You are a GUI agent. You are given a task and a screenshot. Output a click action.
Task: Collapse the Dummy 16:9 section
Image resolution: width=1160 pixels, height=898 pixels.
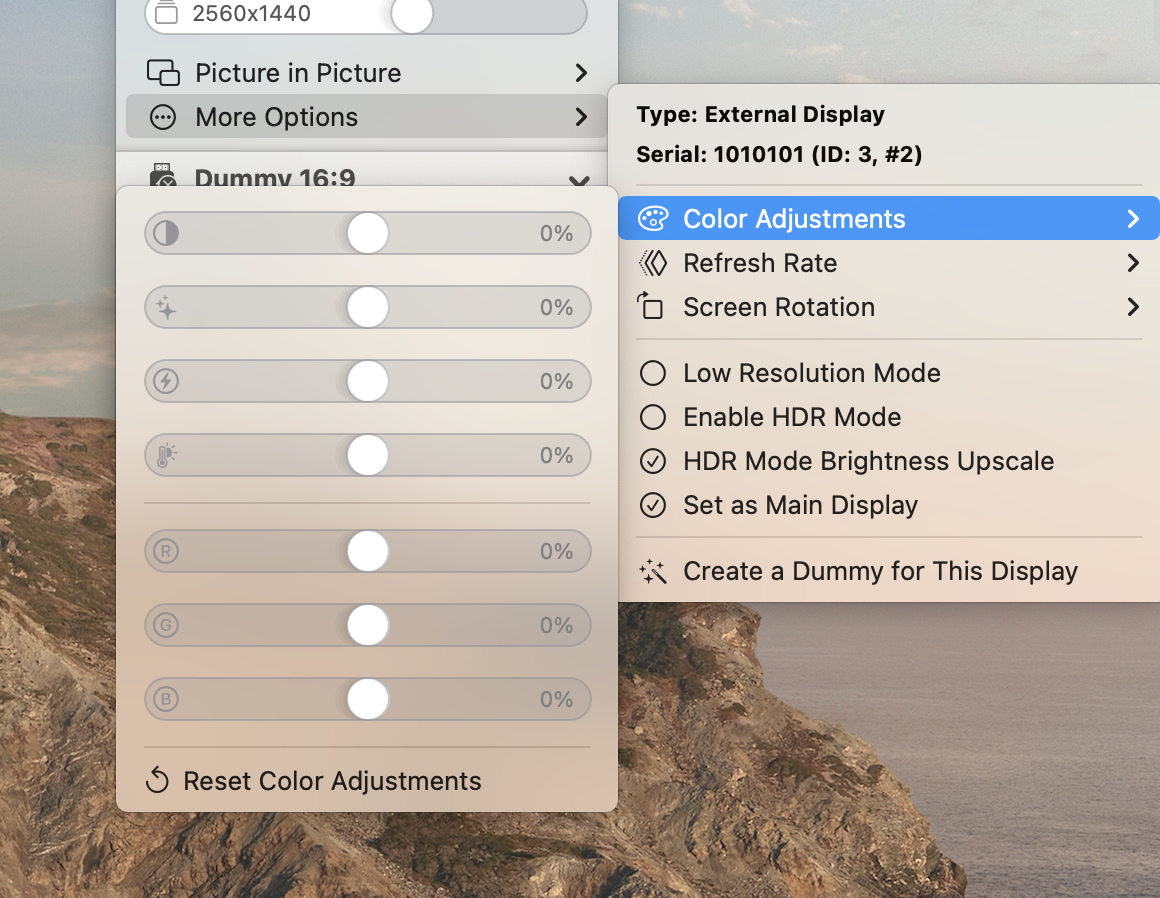(x=578, y=179)
